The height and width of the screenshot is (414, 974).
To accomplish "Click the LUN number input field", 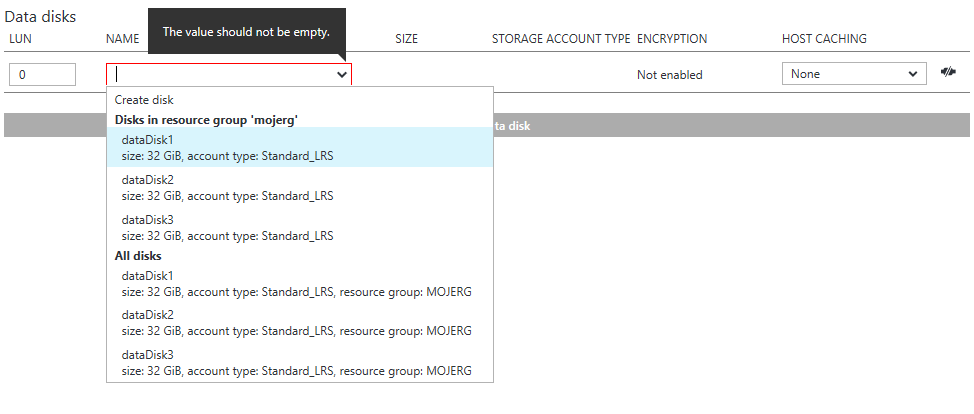I will (x=42, y=75).
